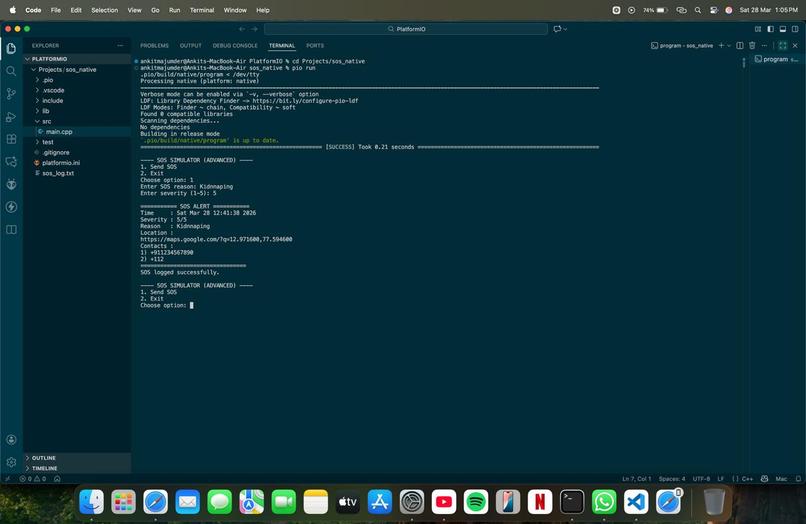806x524 pixels.
Task: Open Customize Layout icon
Action: 758,29
